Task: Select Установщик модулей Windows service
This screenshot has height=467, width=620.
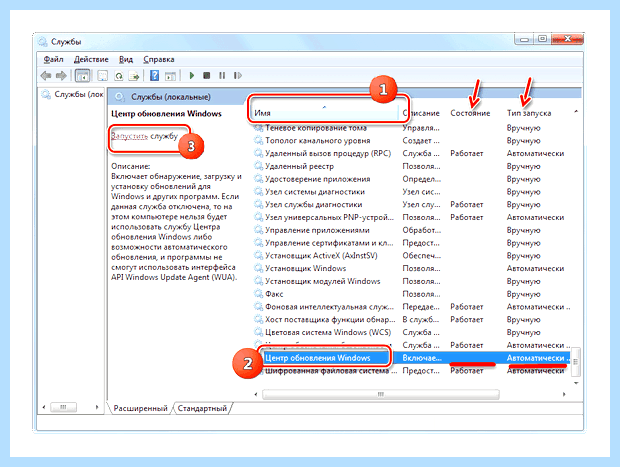Action: 323,281
